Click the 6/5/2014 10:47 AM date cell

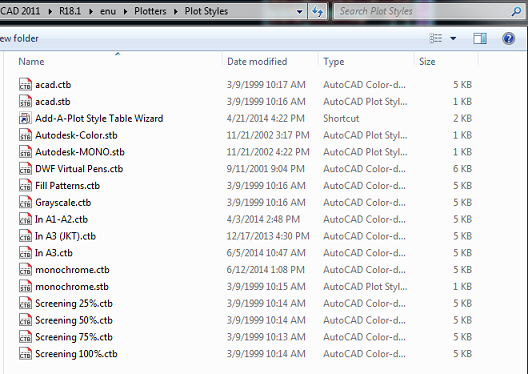266,253
